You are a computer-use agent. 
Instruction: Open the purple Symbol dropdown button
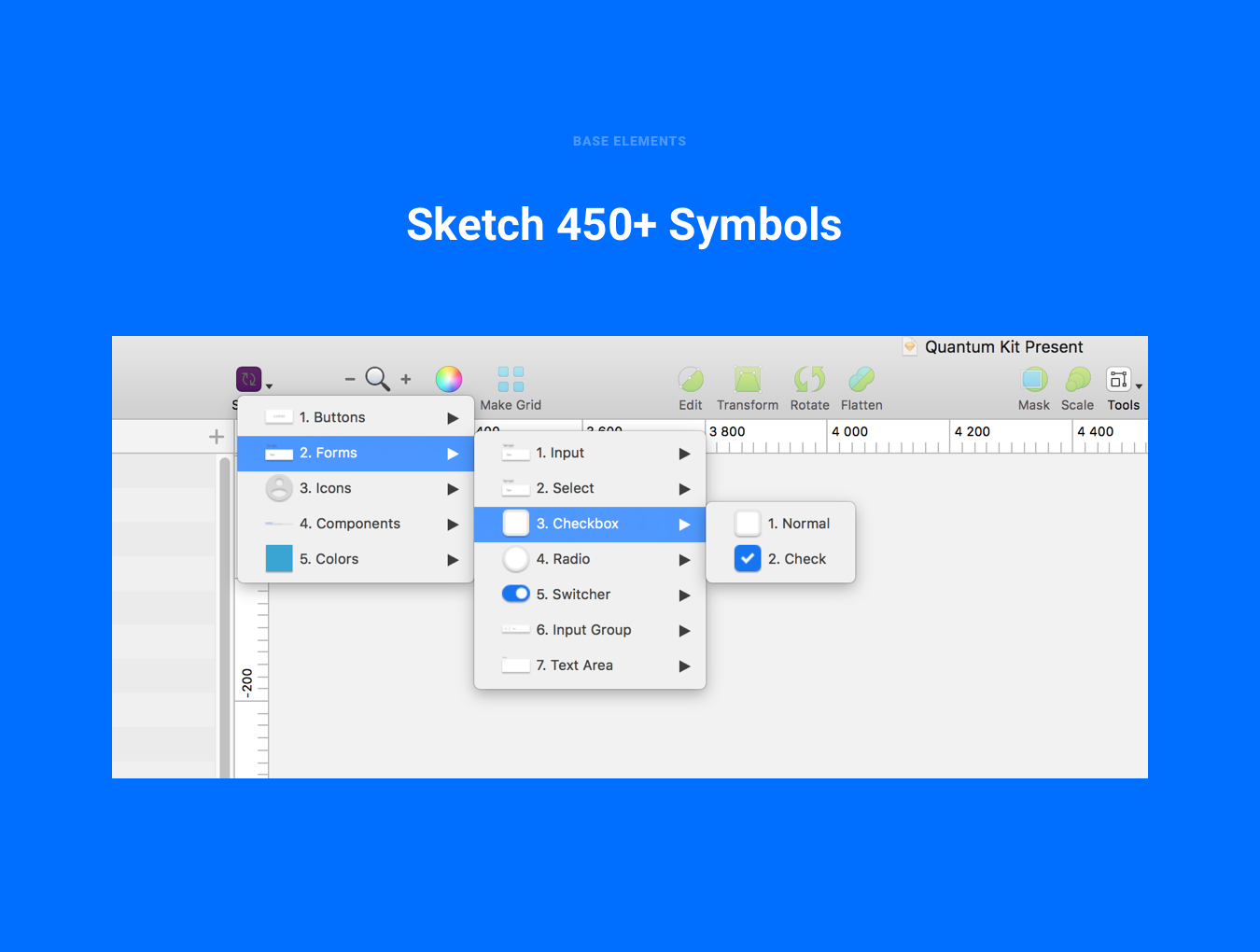[250, 379]
